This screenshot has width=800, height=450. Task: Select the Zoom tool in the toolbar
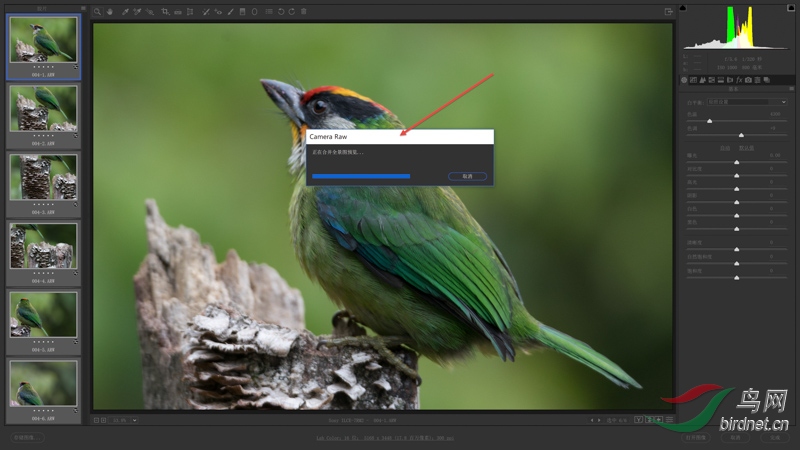click(x=98, y=12)
